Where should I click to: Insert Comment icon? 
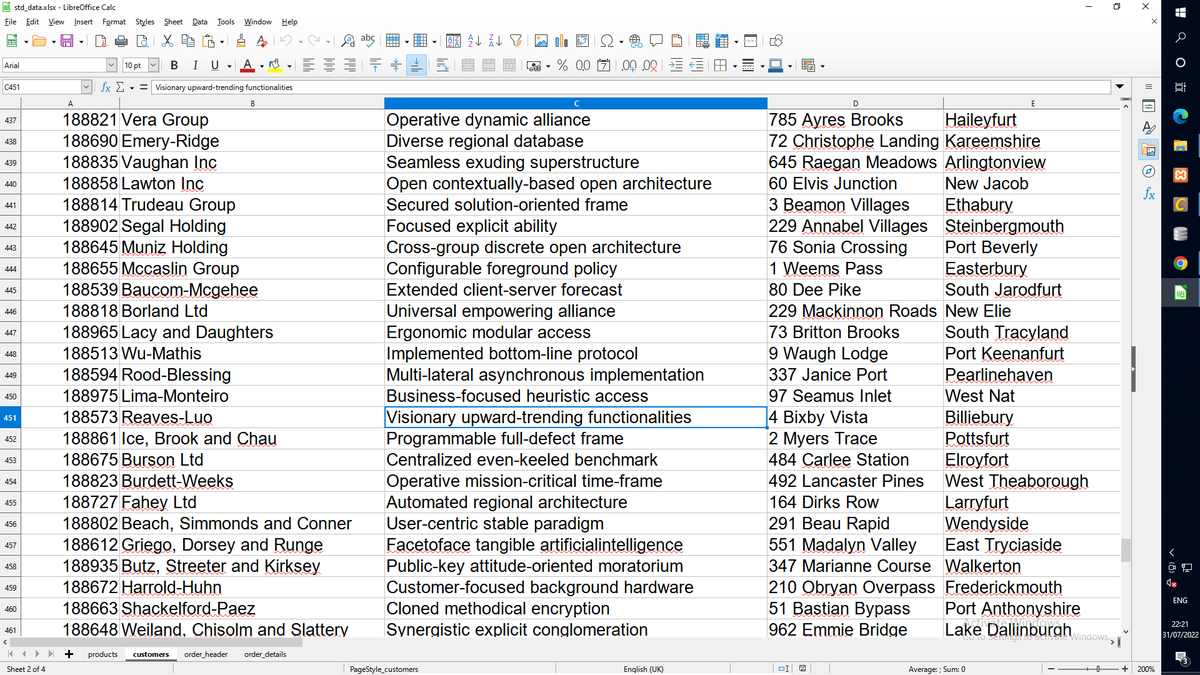657,41
